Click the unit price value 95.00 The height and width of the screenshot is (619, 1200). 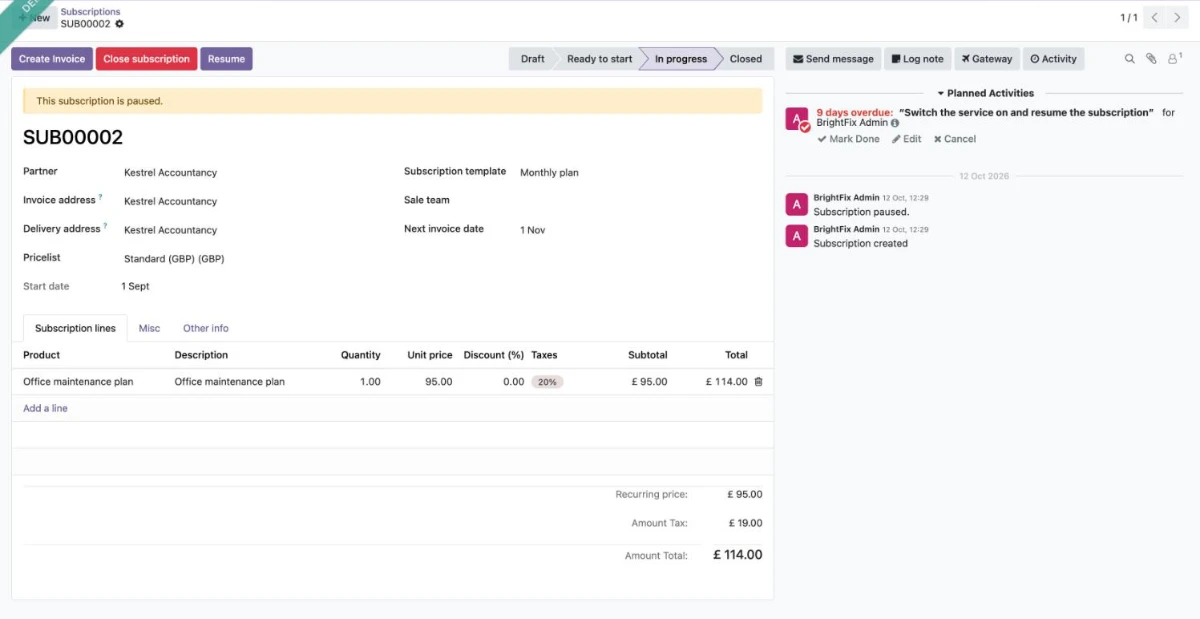pos(438,382)
